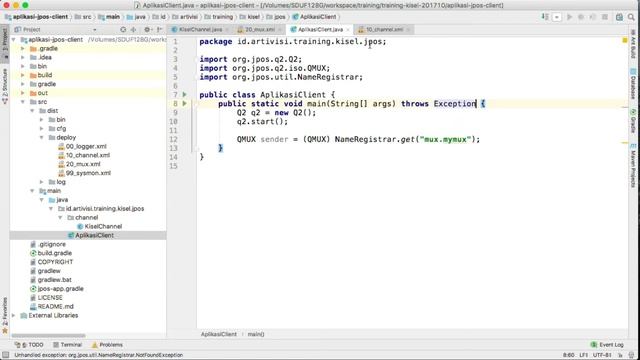Click the green Run button in toolbar
Viewport: 640px width, 360px height.
pos(569,17)
